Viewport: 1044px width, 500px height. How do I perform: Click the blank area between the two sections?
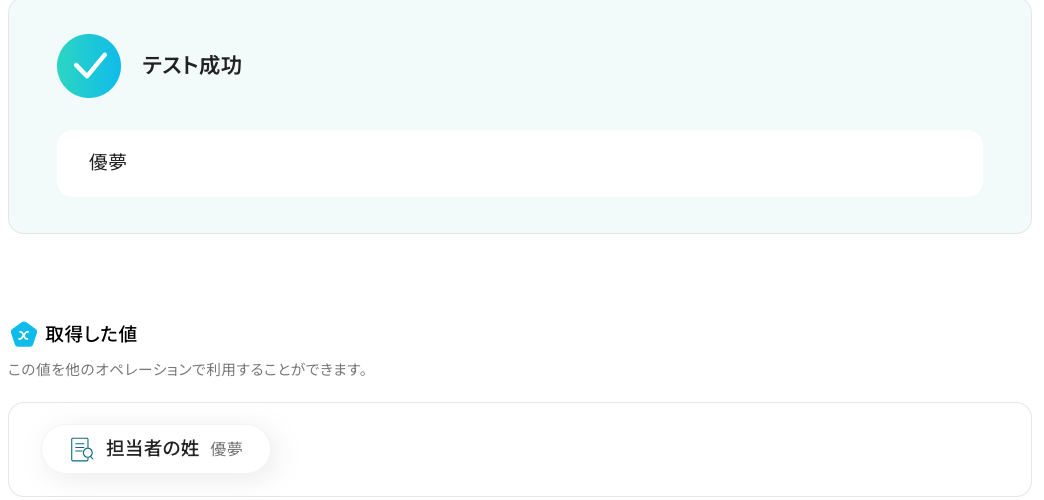[519, 276]
